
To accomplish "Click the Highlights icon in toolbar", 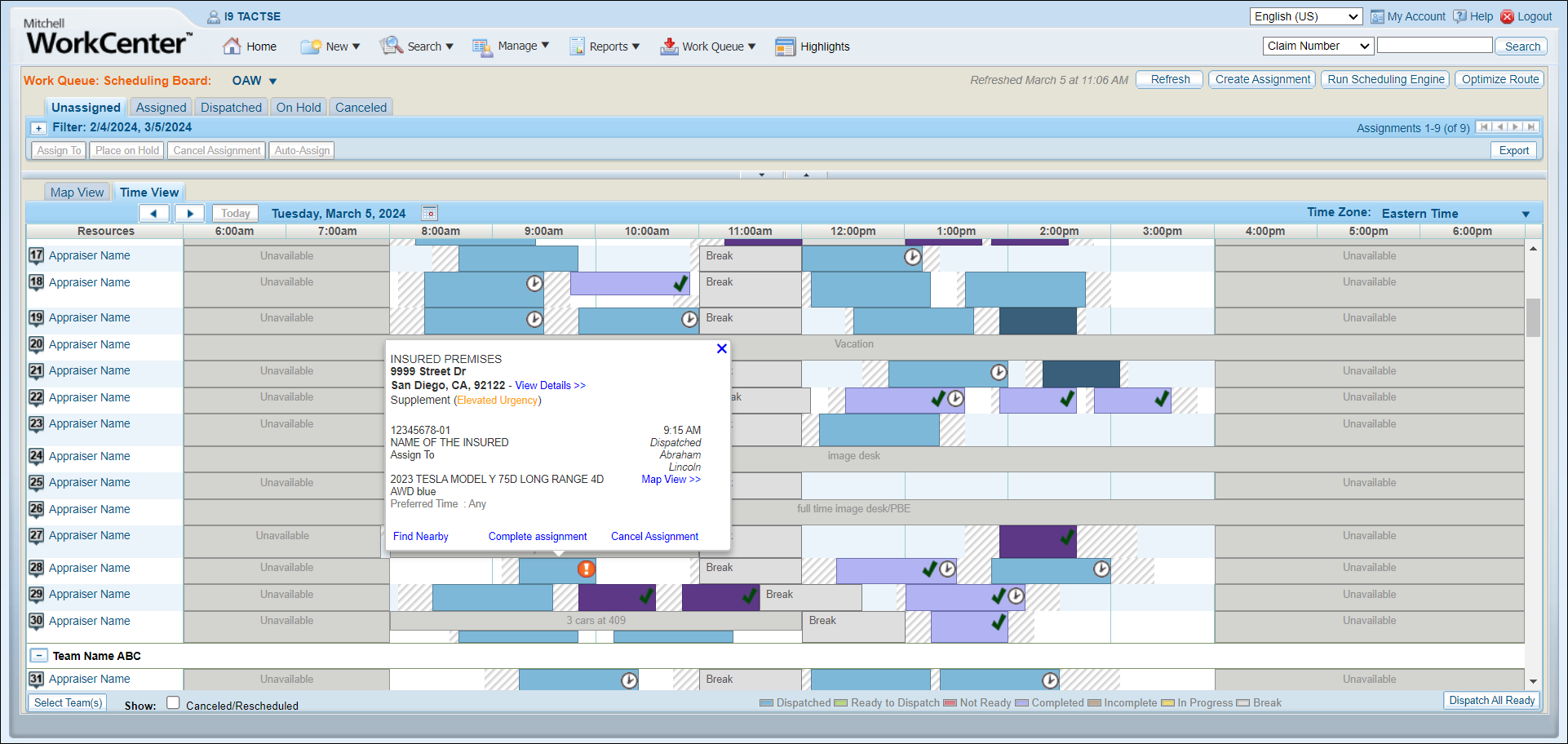I will tap(785, 46).
